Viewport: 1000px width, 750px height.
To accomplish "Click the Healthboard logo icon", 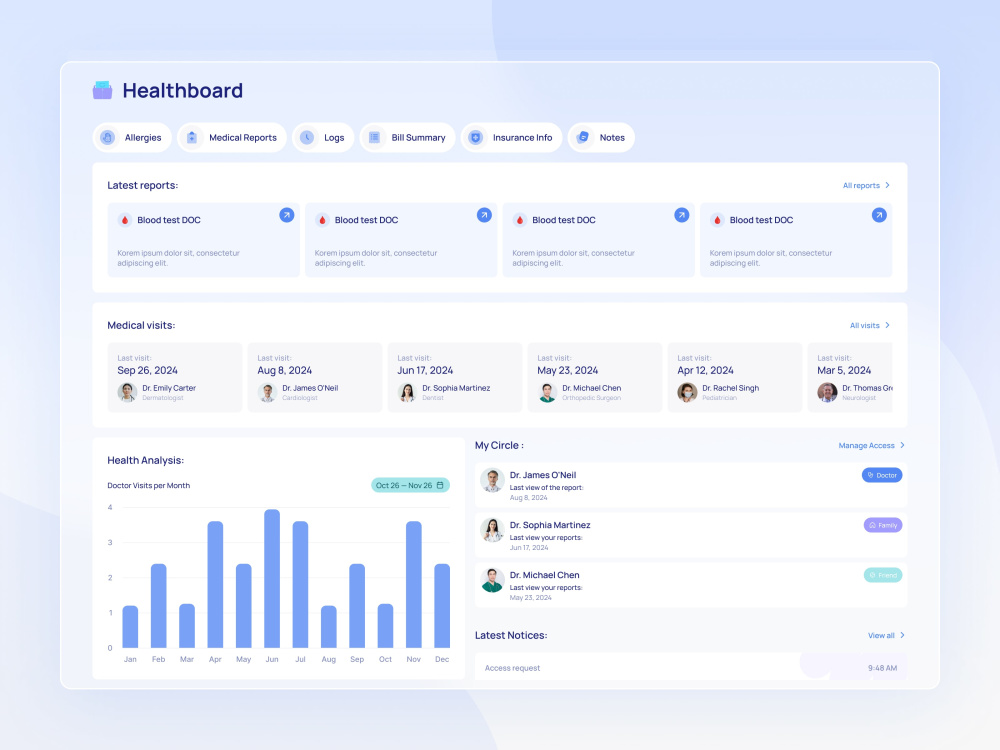I will tap(102, 90).
